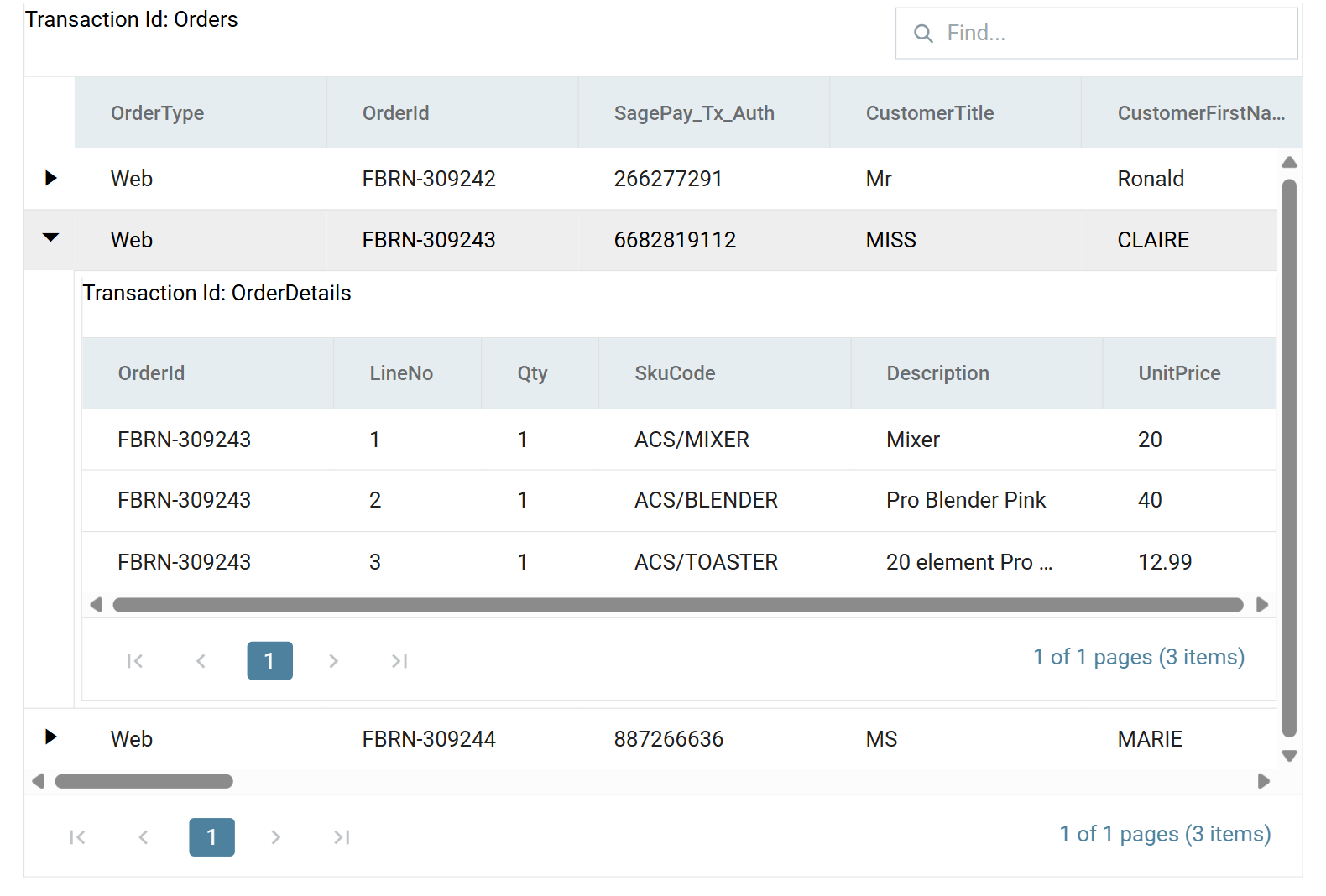
Task: Go to previous page in Orders pager
Action: pos(144,837)
